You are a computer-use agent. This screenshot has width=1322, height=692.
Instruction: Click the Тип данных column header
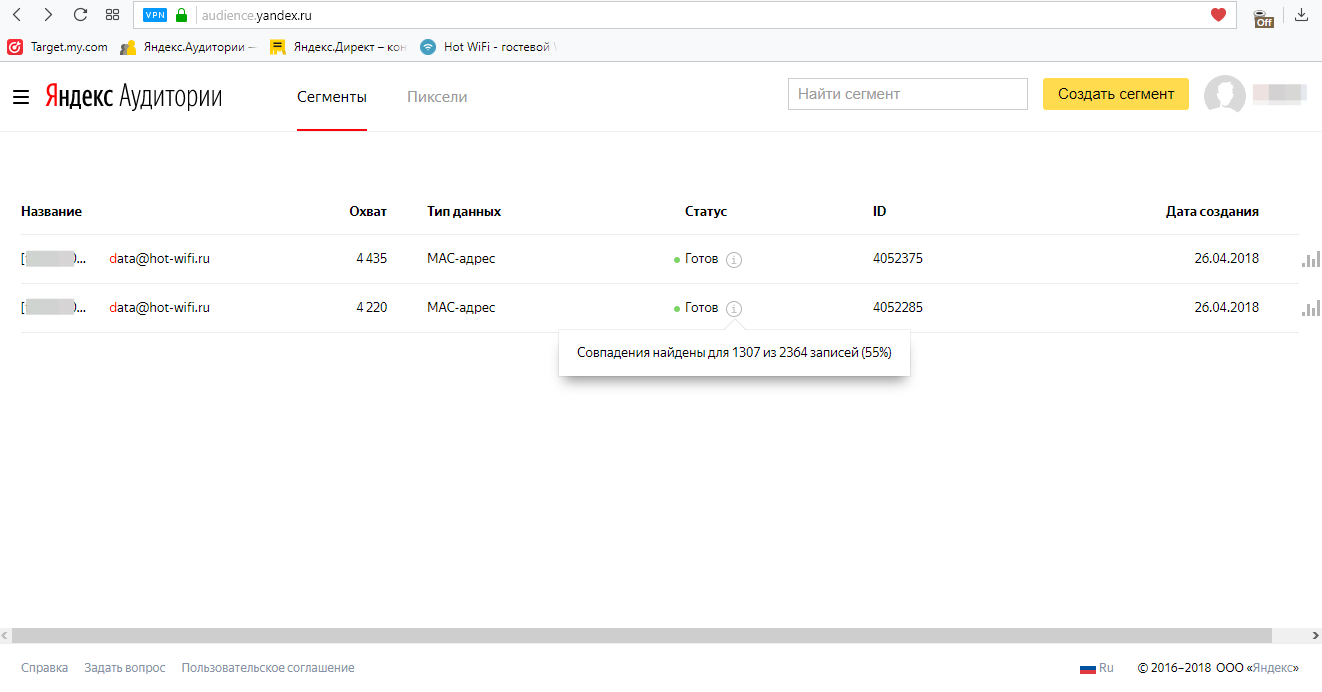pos(464,211)
